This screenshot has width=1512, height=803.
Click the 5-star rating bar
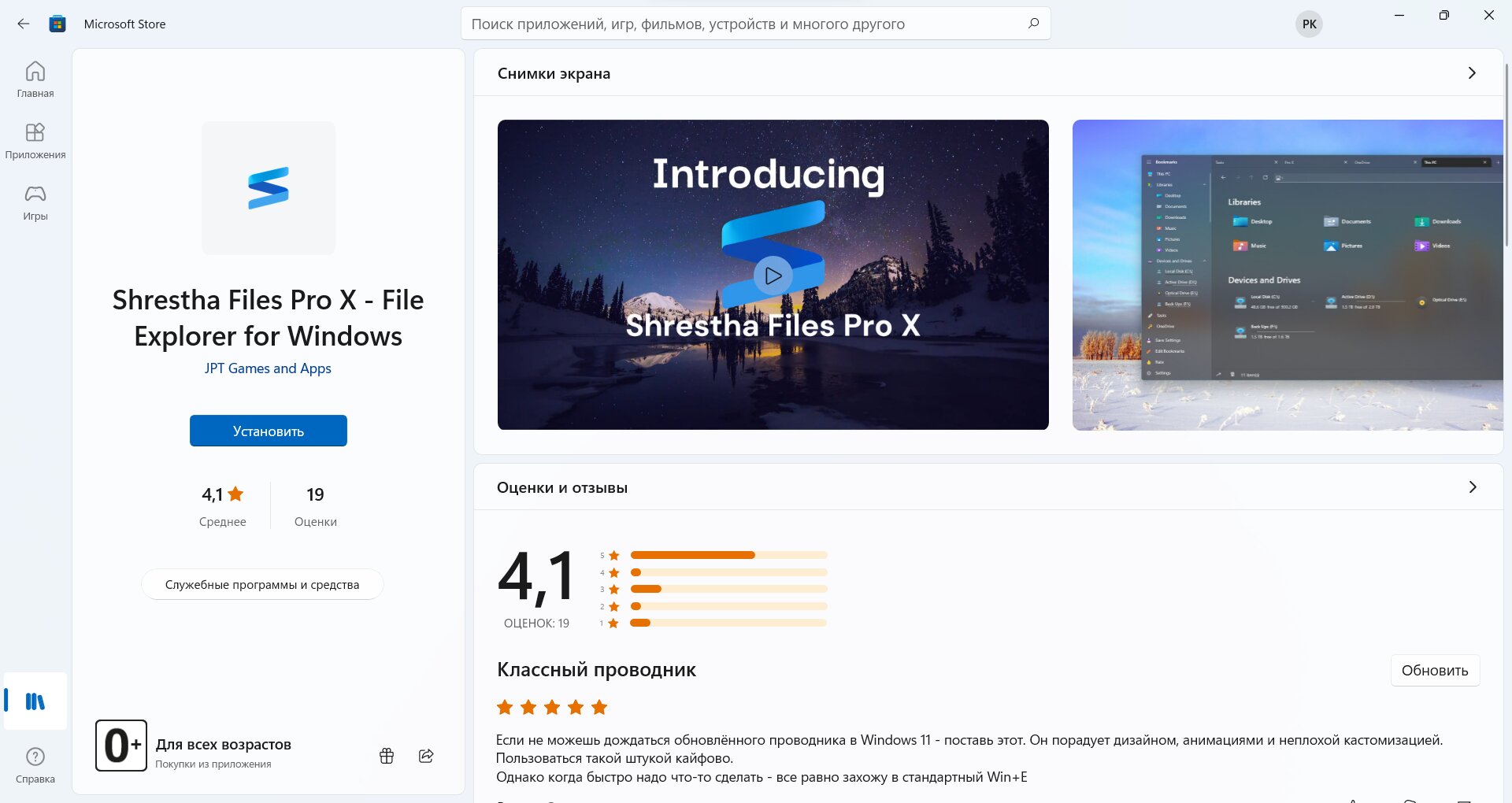click(728, 555)
